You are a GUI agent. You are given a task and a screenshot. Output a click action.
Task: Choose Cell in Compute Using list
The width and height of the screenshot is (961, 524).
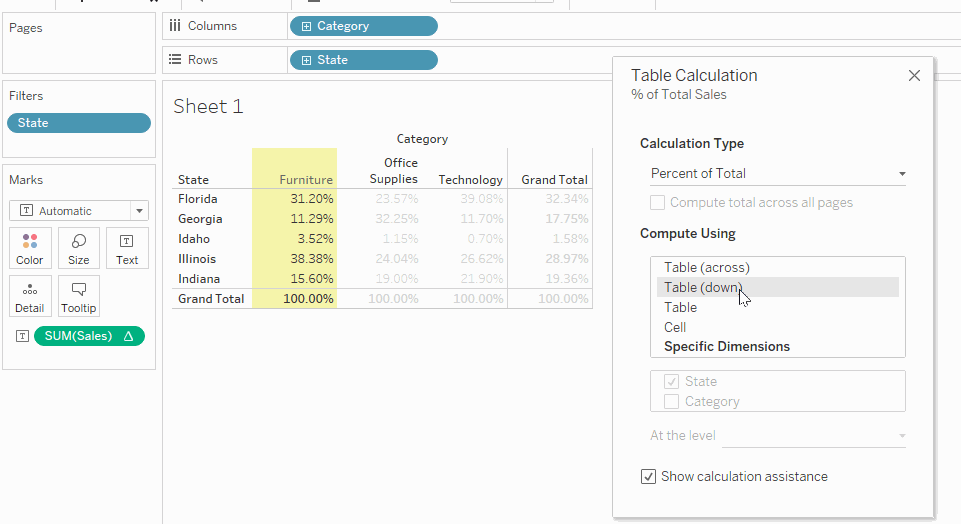pos(675,327)
